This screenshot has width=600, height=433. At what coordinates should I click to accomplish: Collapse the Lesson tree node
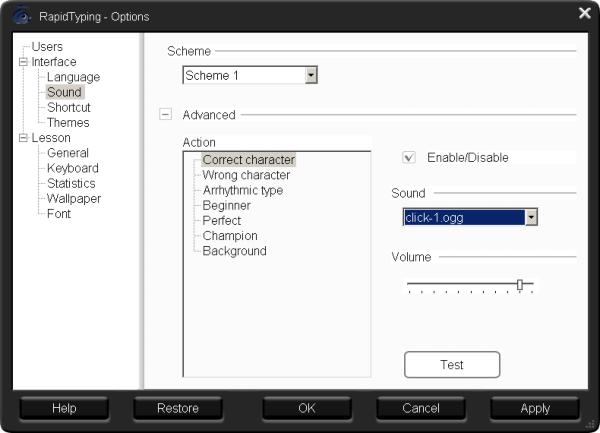click(x=23, y=138)
